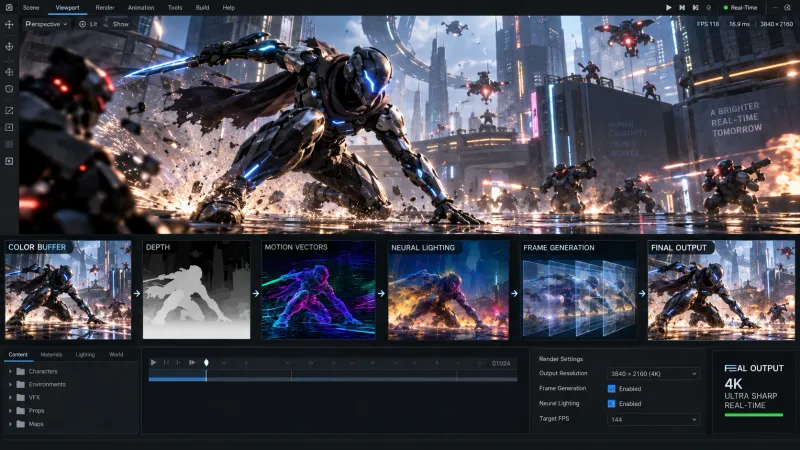Click the 01024 timeline frame counter

[501, 363]
